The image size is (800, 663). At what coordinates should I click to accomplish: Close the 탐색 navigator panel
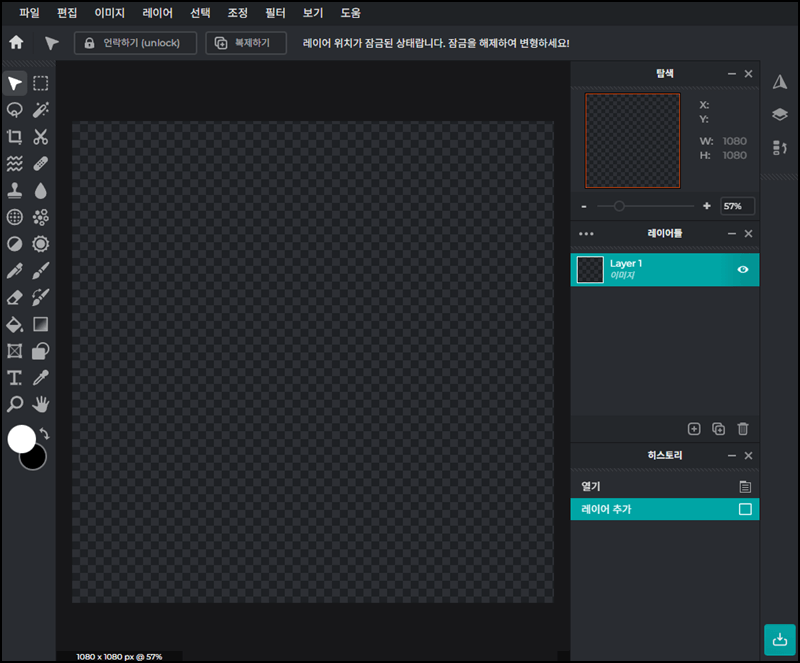pos(748,74)
